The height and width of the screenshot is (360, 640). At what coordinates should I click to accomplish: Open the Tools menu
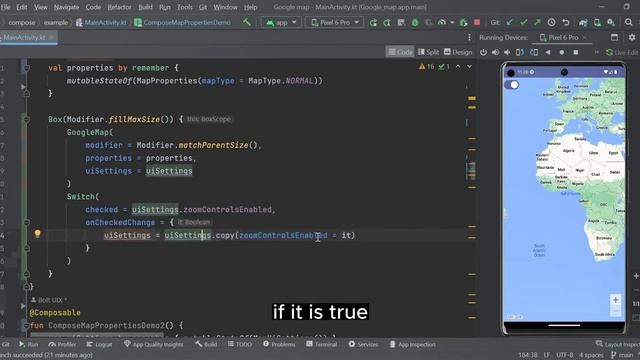[x=184, y=7]
